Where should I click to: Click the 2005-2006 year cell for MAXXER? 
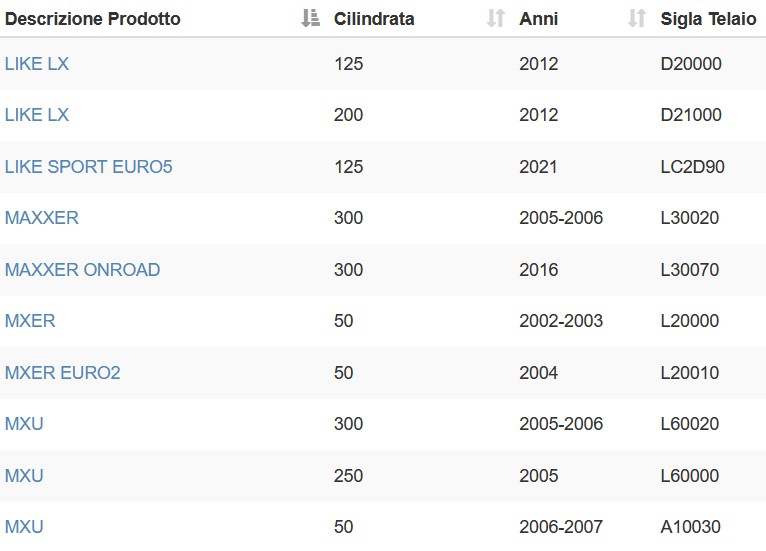point(561,218)
